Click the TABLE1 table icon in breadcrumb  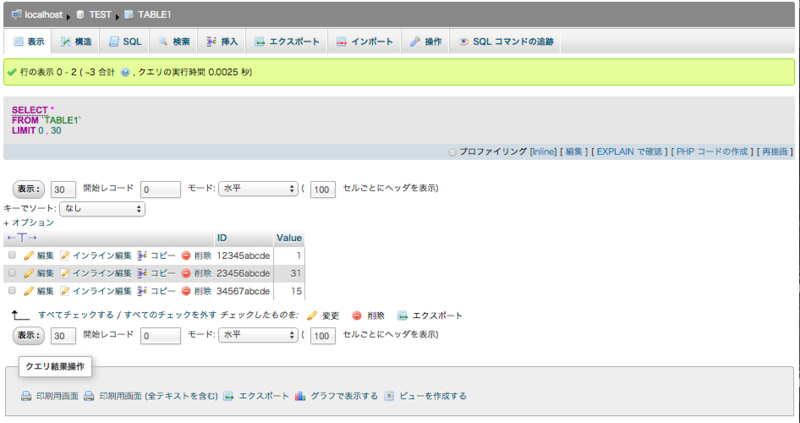point(129,14)
